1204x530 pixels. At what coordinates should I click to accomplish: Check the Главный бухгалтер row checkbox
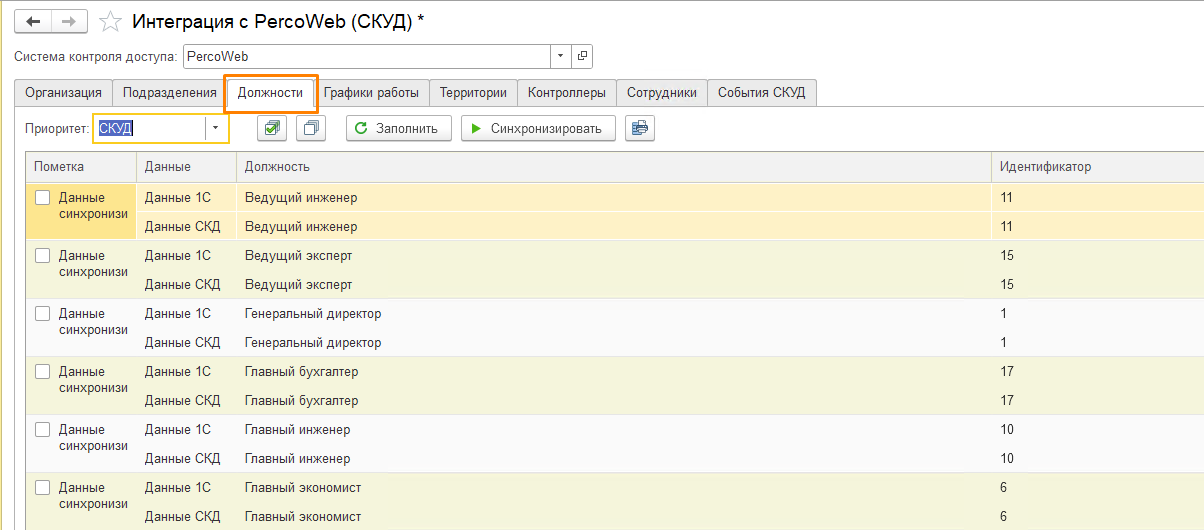(43, 372)
